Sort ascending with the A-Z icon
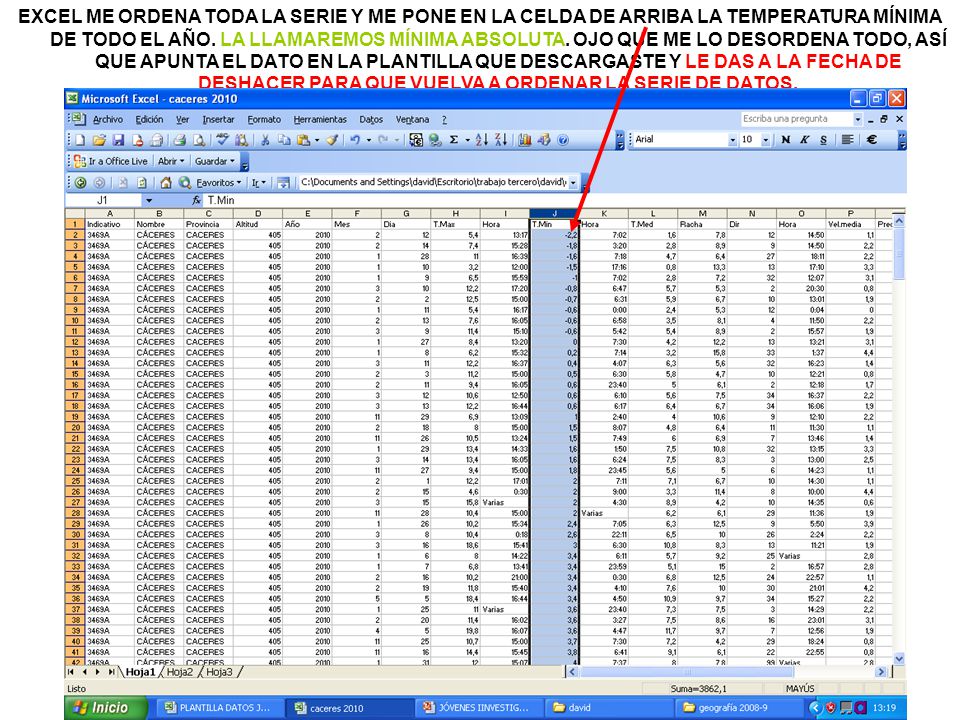This screenshot has width=960, height=720. tap(482, 140)
